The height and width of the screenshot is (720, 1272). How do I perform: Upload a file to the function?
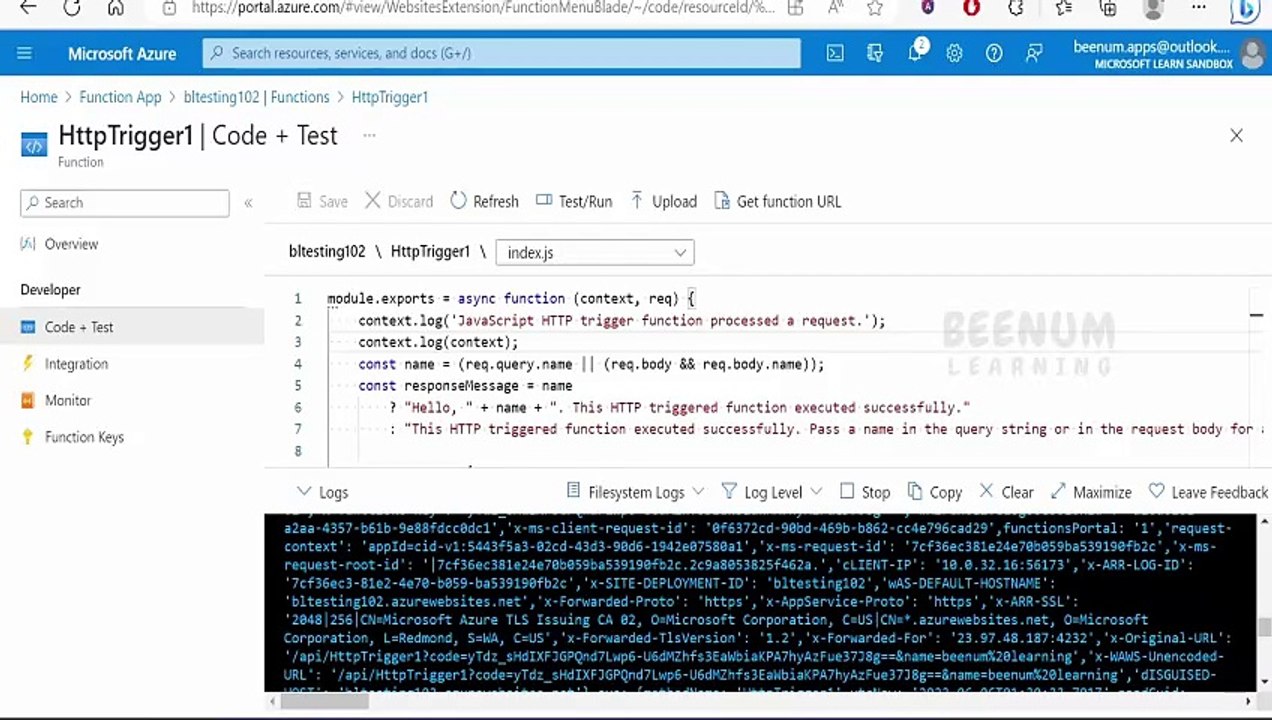(663, 201)
